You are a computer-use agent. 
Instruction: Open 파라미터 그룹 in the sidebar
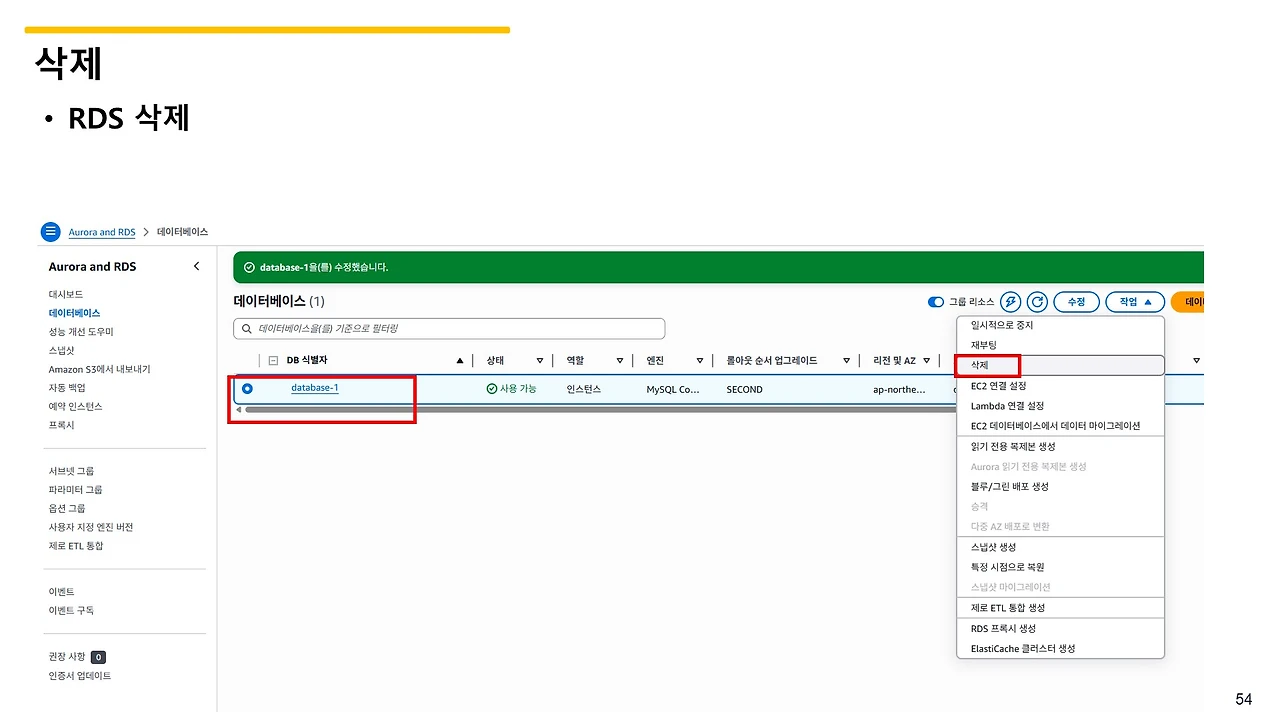coord(76,490)
